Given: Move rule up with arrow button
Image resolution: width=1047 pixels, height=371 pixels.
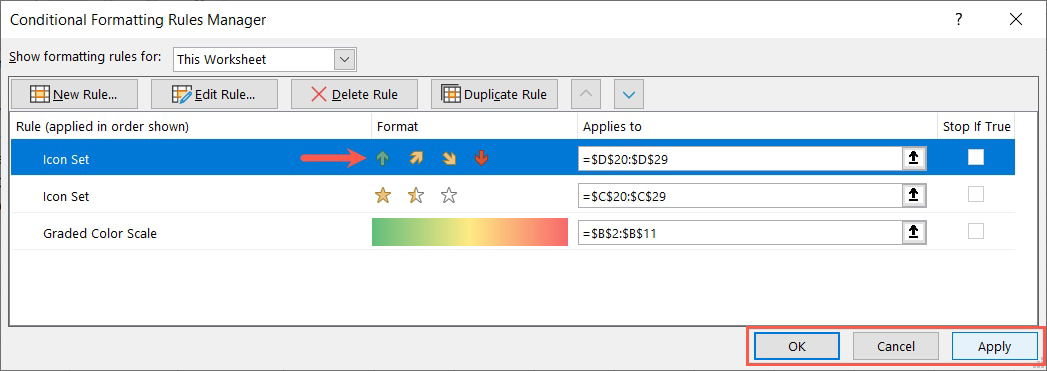Looking at the screenshot, I should pos(586,95).
